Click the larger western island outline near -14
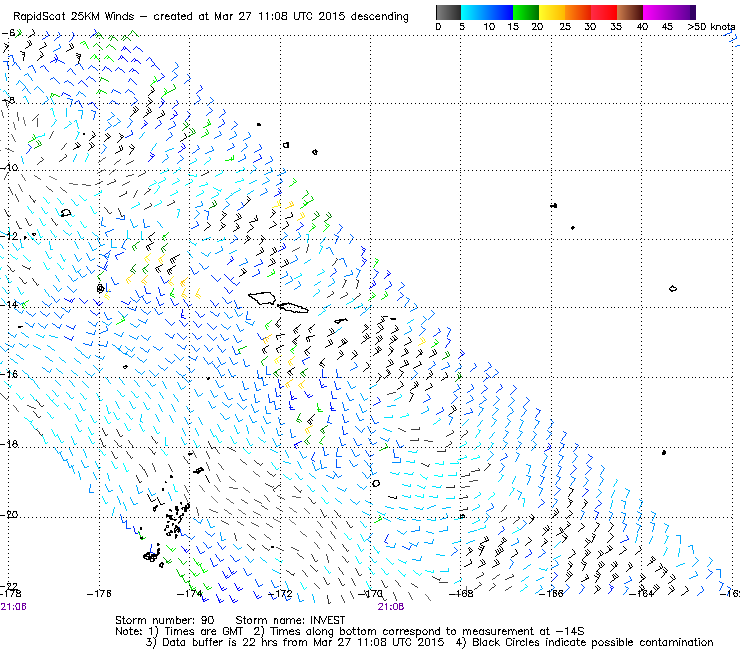This screenshot has width=740, height=650. 262,298
